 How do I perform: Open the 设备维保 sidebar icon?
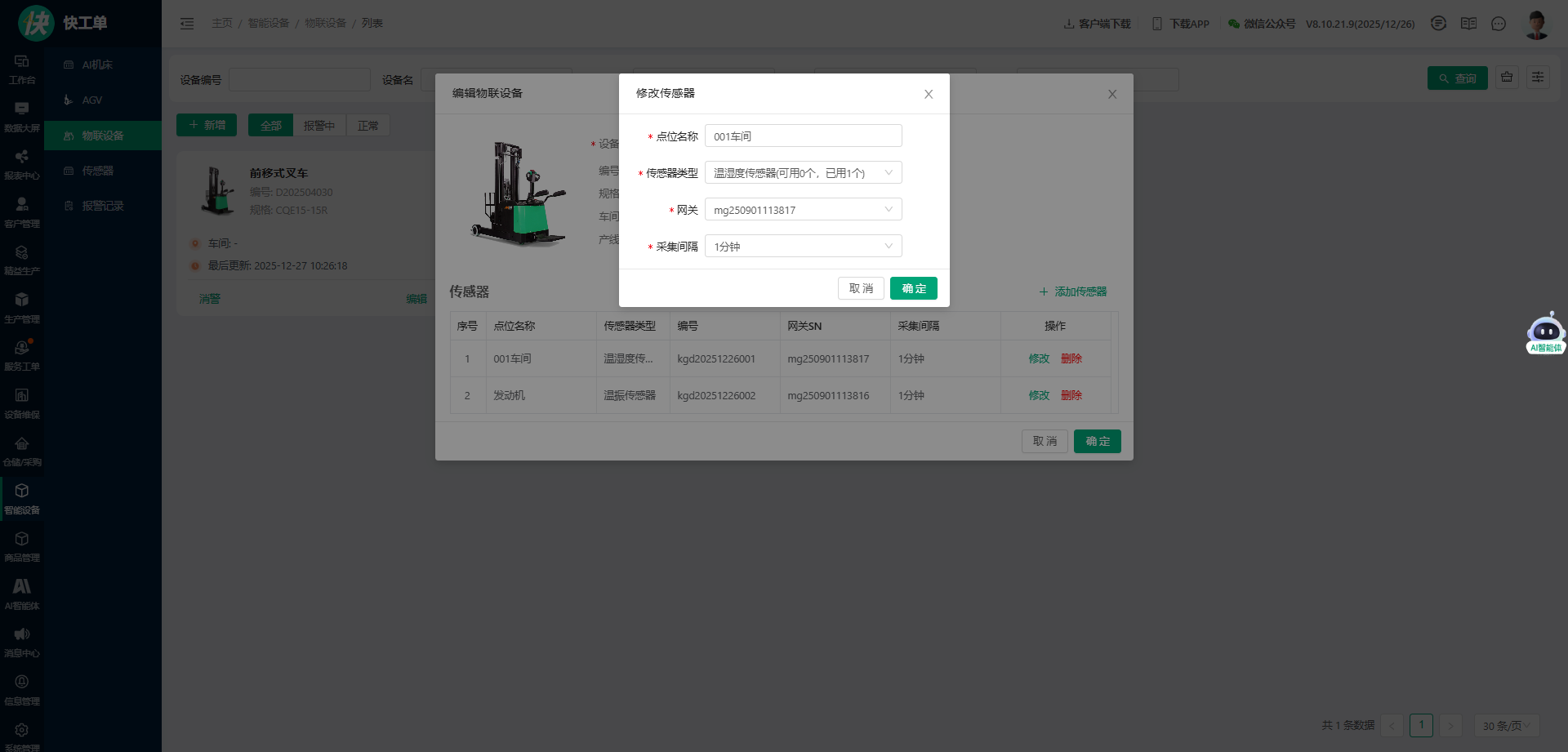coord(22,403)
